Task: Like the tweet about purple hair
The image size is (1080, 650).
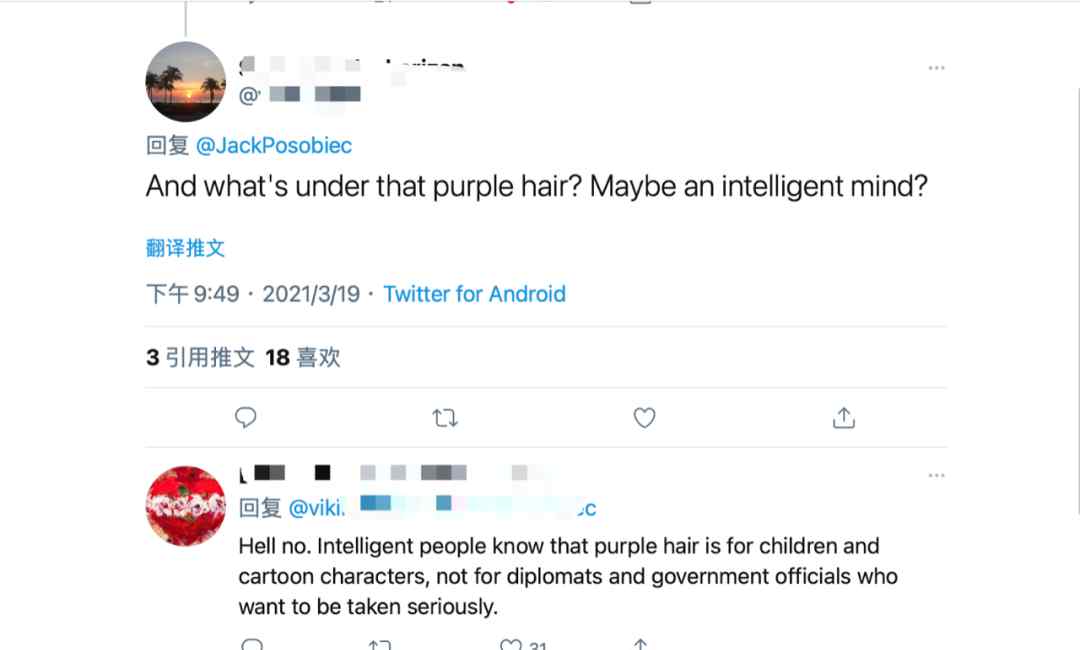Action: (645, 418)
